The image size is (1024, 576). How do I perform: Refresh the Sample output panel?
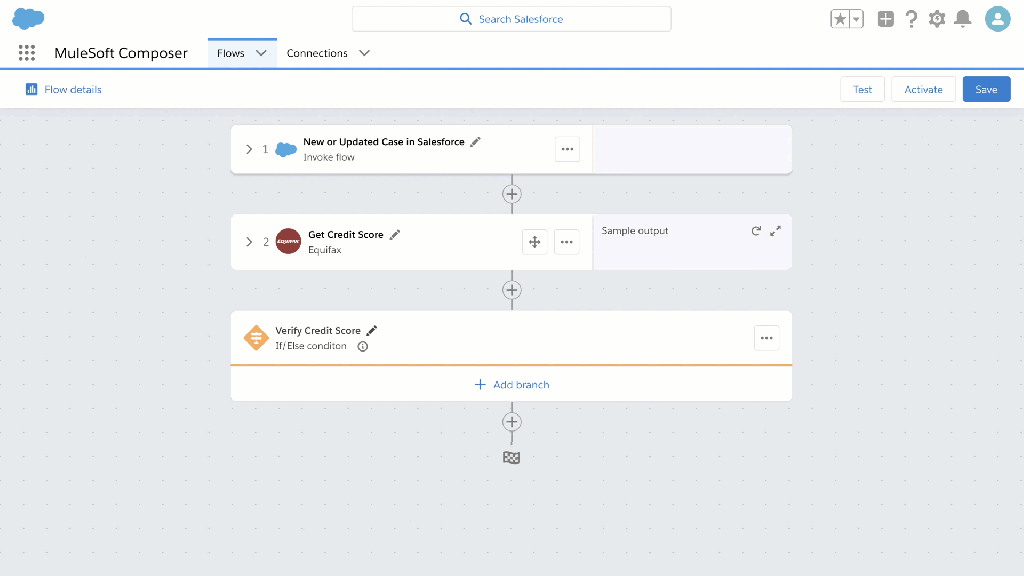point(756,231)
